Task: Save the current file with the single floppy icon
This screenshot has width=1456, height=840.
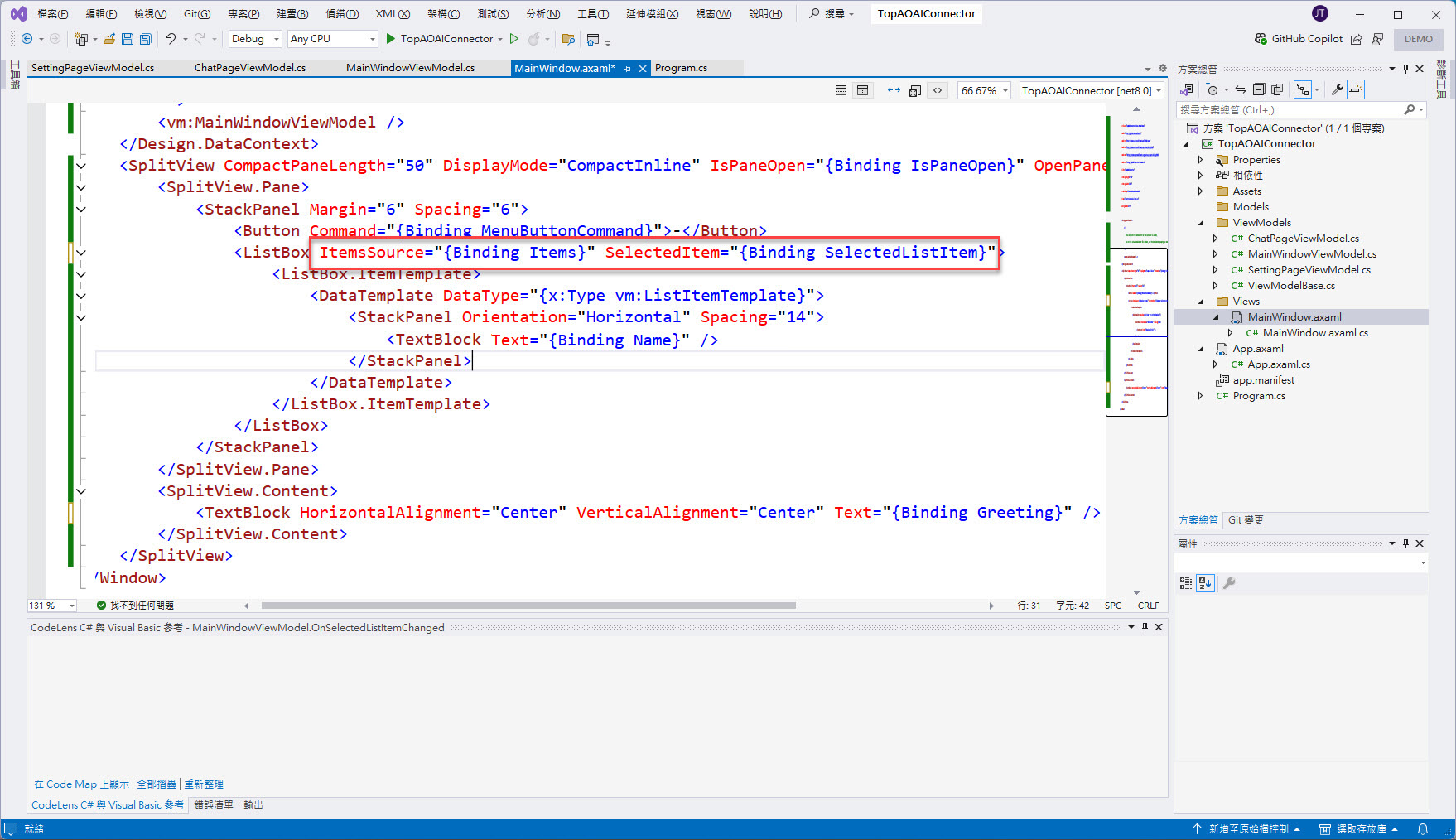Action: click(x=128, y=39)
